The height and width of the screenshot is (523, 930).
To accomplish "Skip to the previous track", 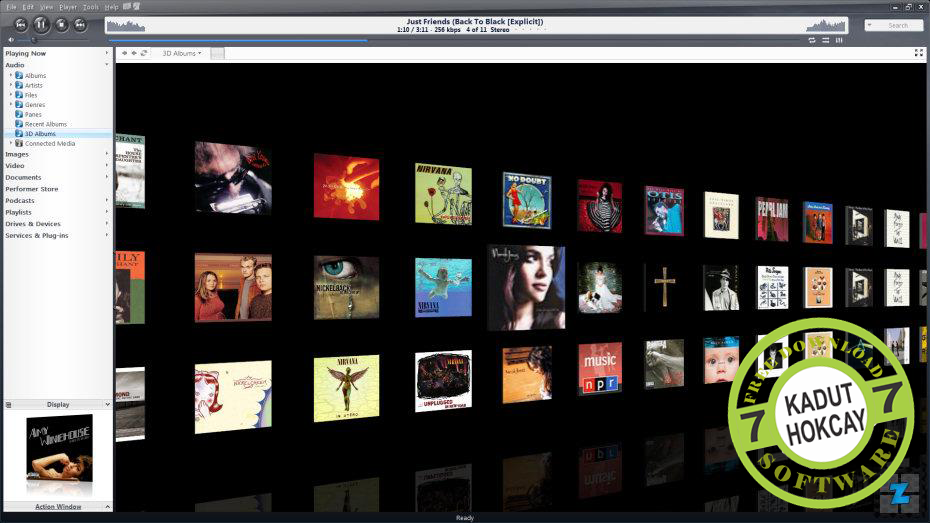I will (x=20, y=25).
